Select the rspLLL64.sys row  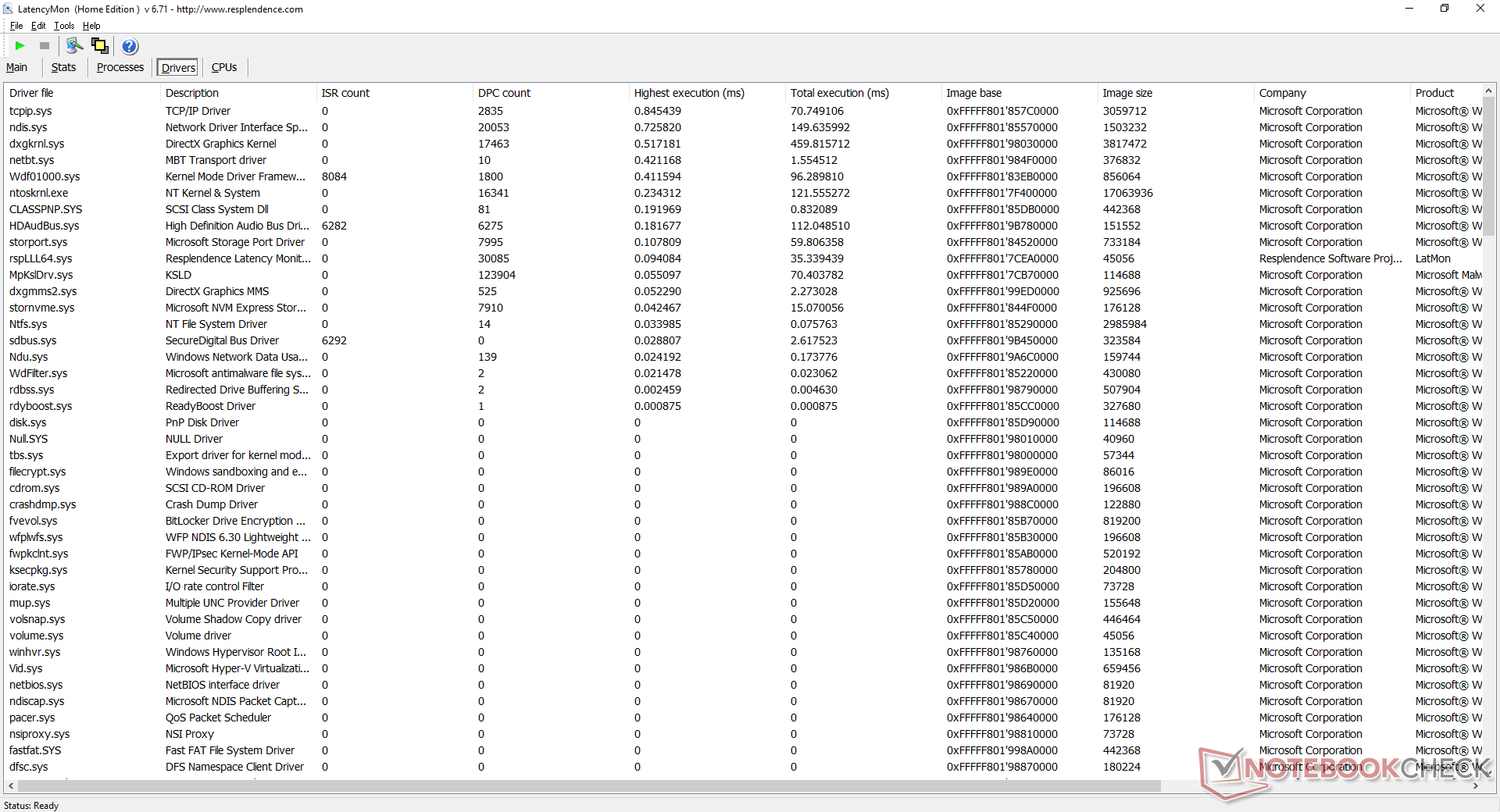(x=743, y=258)
